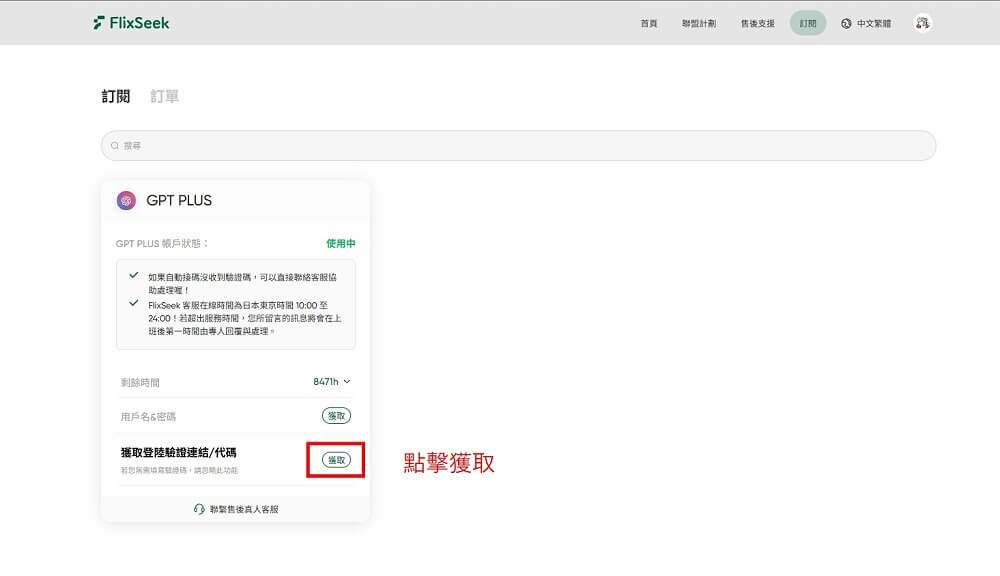This screenshot has width=1000, height=576.
Task: Switch to the 訂單 tab
Action: pyautogui.click(x=164, y=96)
